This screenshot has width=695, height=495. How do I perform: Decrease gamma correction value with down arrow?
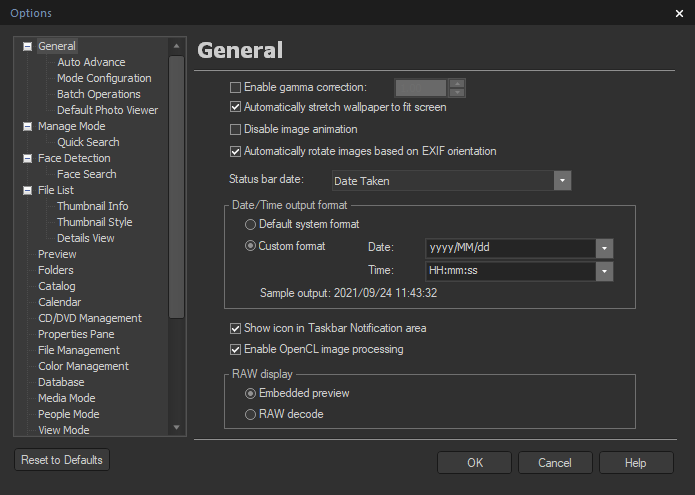[x=457, y=92]
